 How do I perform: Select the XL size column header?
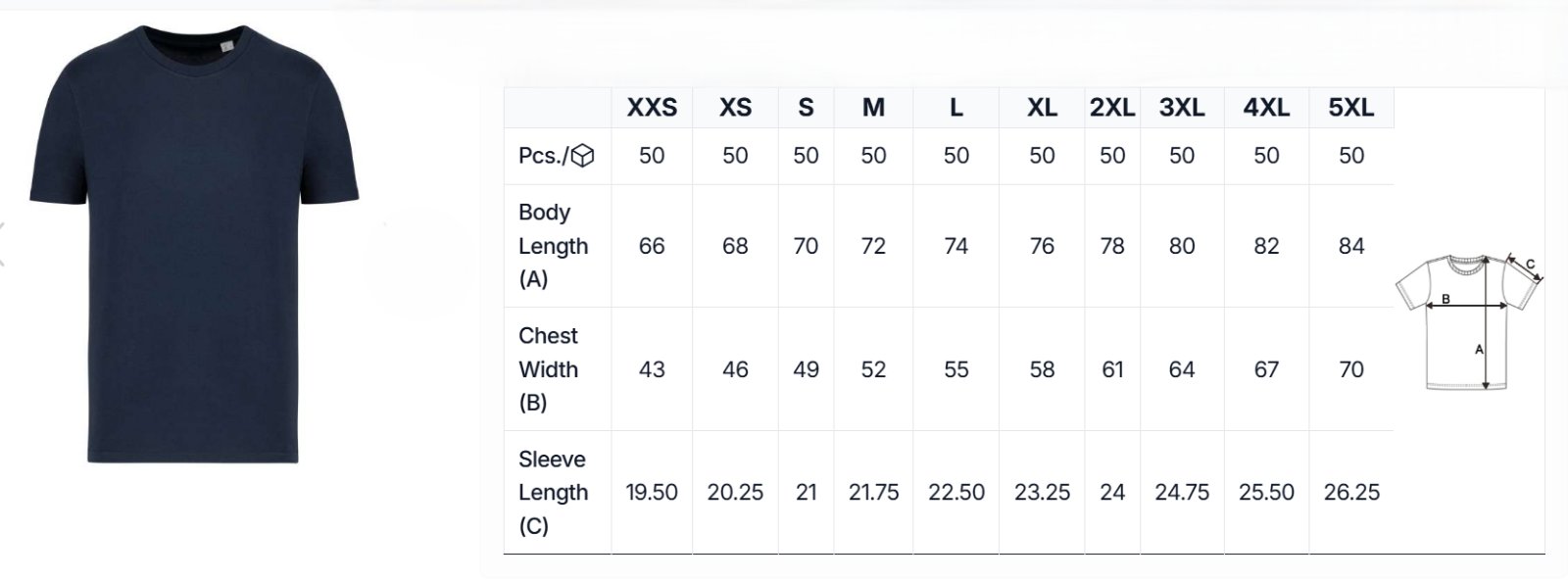coord(1042,108)
